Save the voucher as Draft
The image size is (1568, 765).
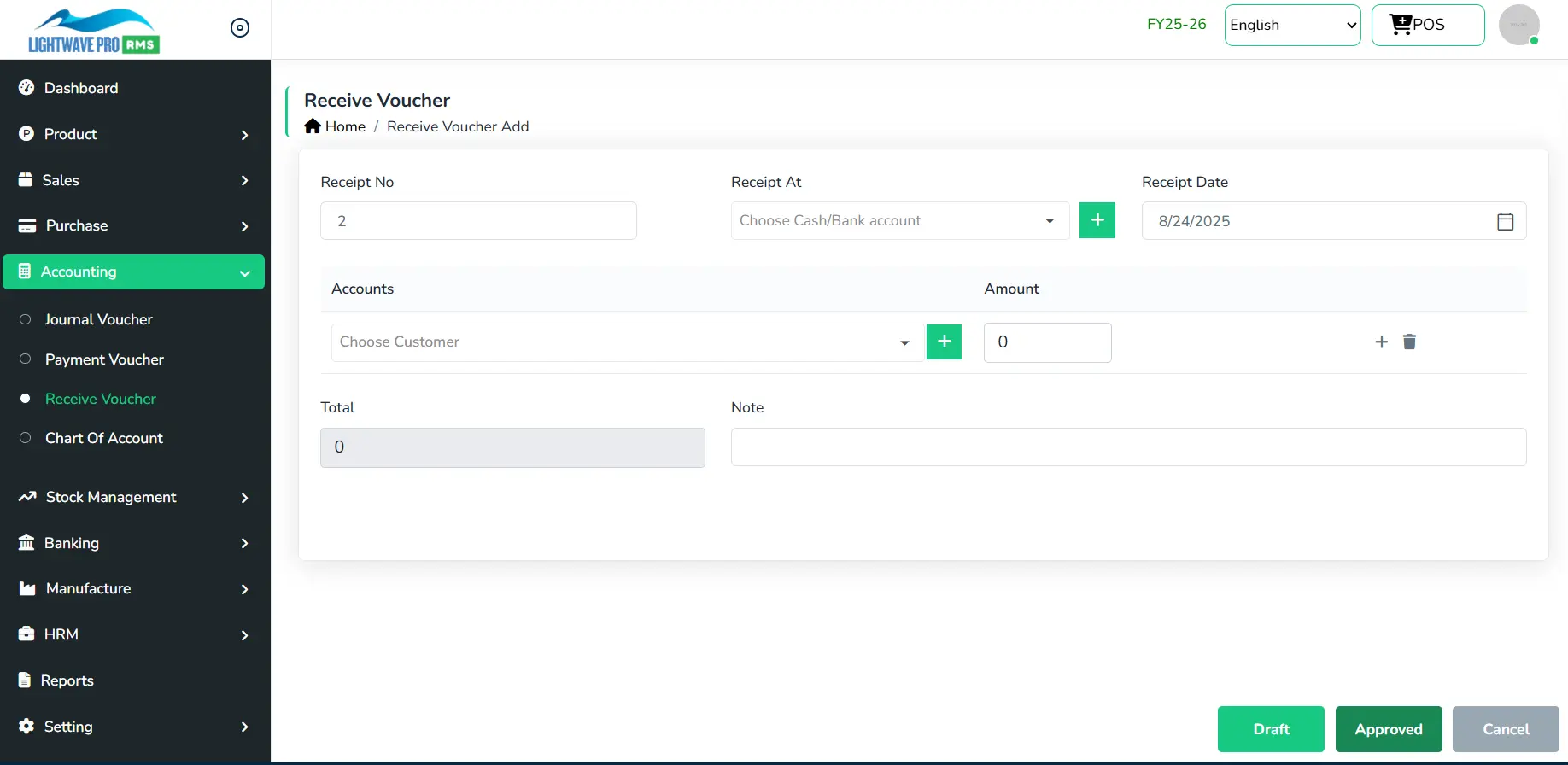click(x=1270, y=729)
